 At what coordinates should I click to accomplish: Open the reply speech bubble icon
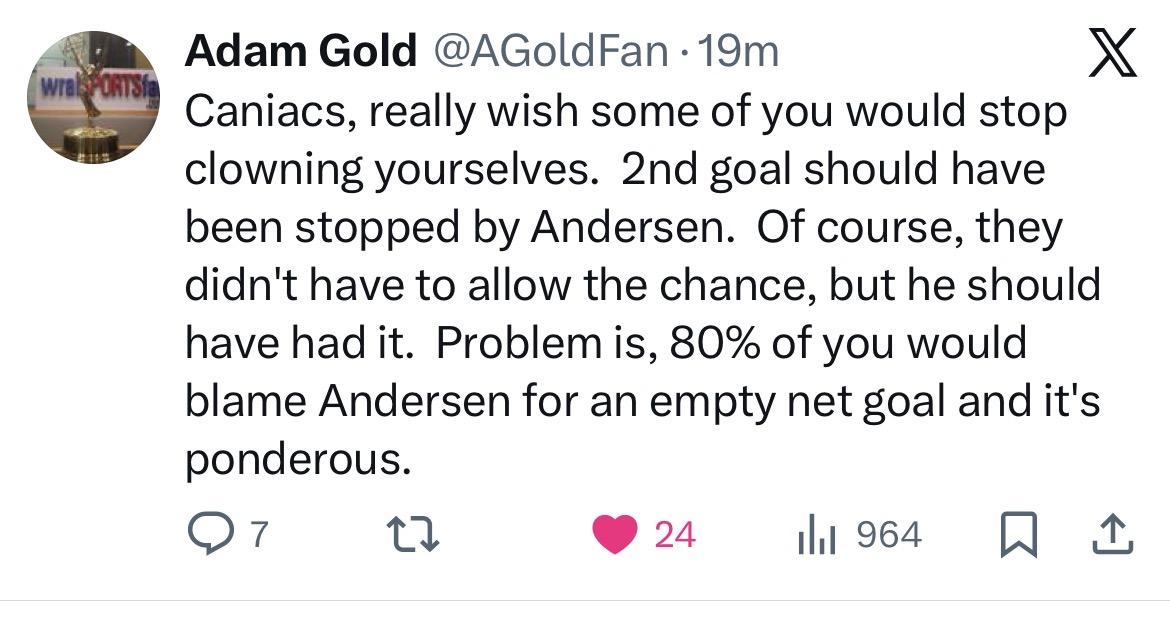click(208, 536)
